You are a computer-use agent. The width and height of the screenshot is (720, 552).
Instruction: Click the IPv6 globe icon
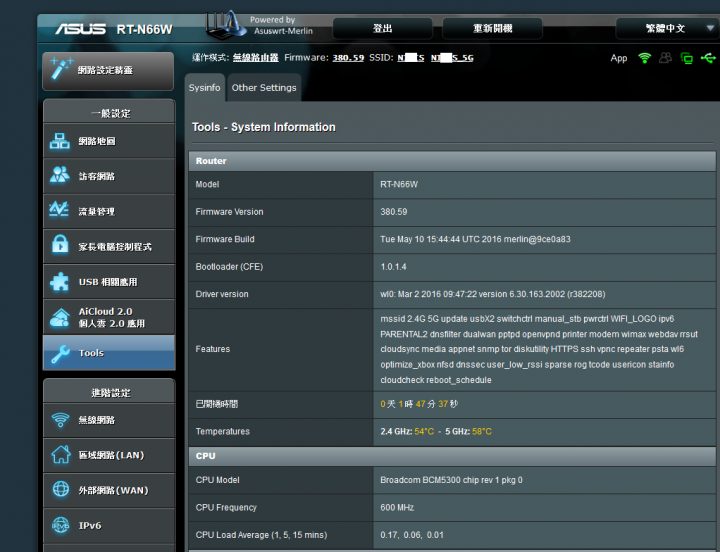60,525
